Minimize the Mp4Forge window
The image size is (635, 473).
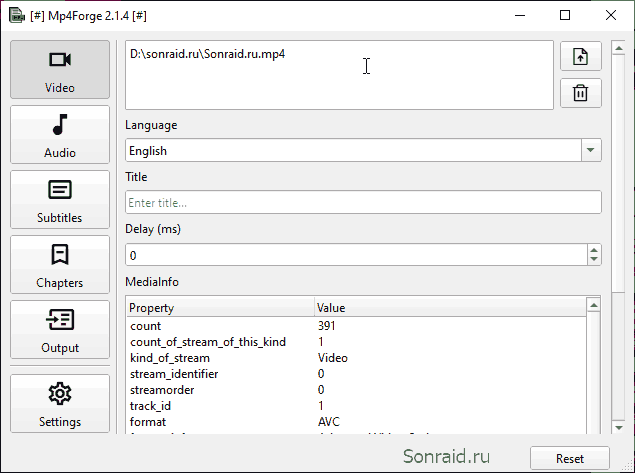coord(520,15)
